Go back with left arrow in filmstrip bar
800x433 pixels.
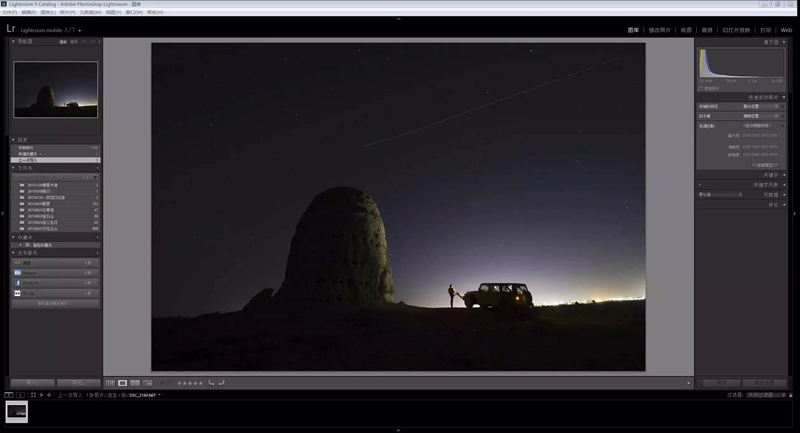[41, 395]
